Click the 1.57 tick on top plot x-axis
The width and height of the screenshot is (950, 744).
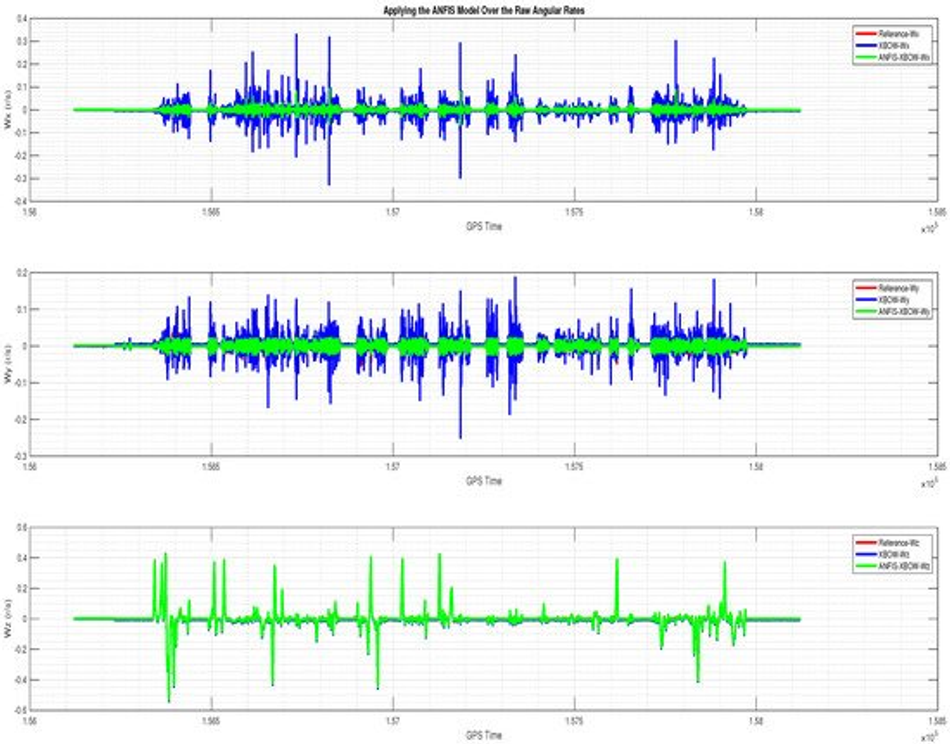click(x=393, y=212)
